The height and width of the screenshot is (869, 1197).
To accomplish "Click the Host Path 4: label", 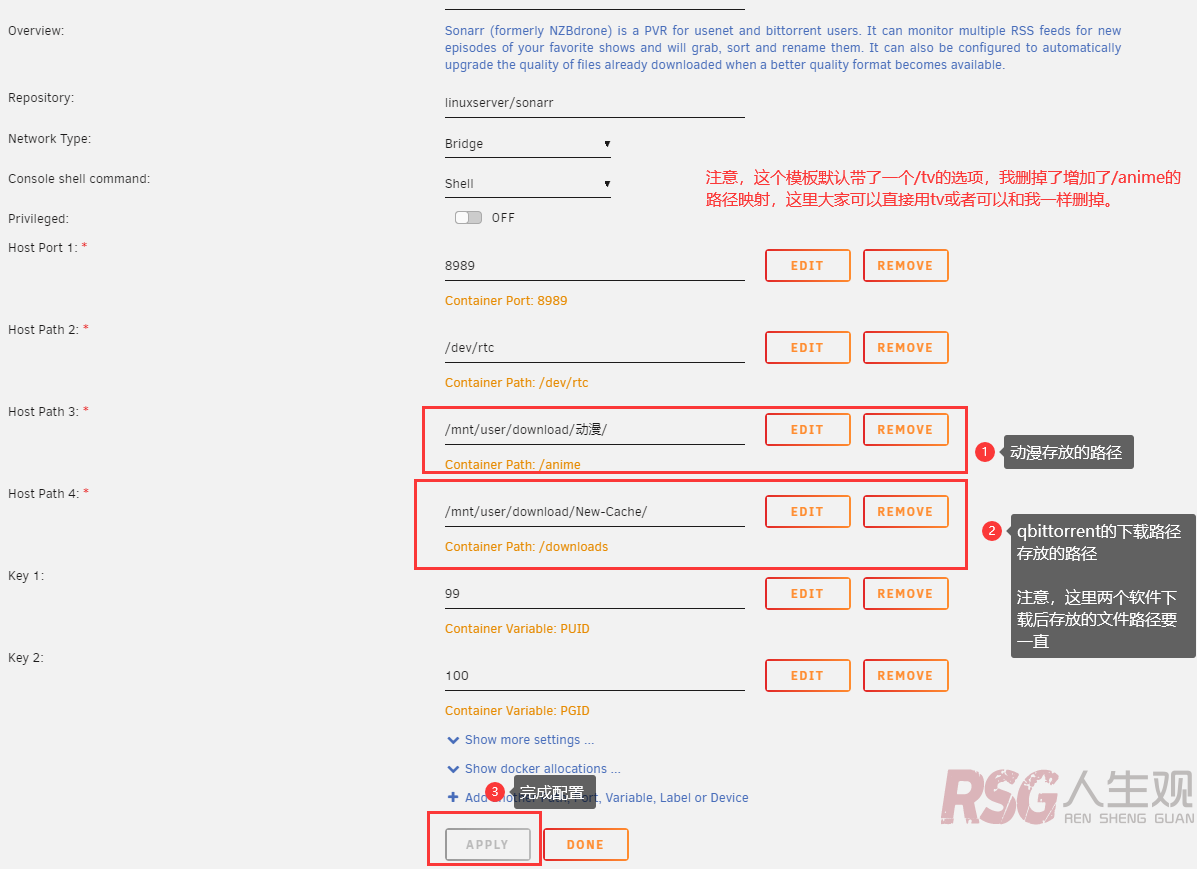I will (x=44, y=493).
